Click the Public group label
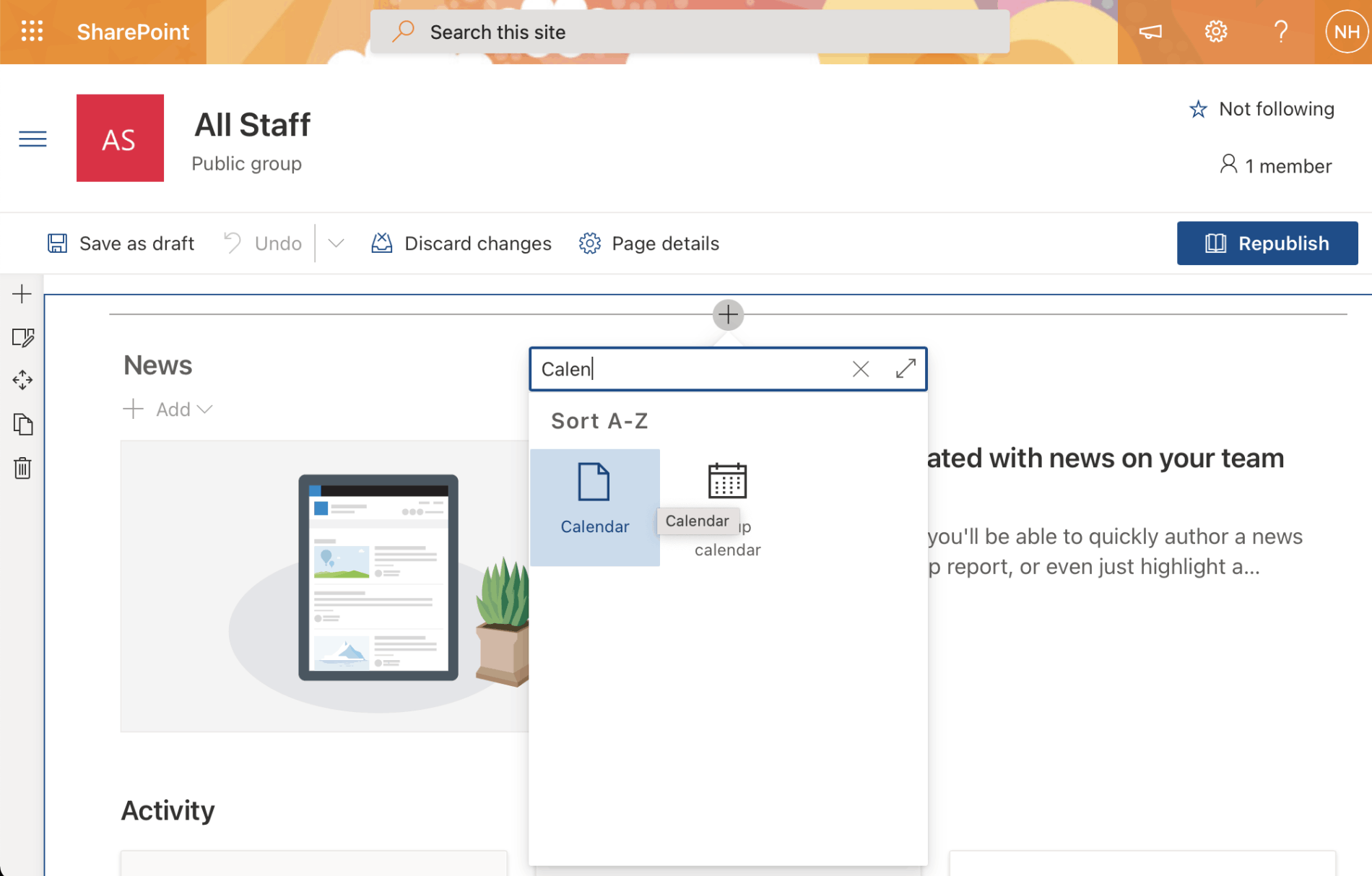This screenshot has height=876, width=1372. click(x=247, y=164)
